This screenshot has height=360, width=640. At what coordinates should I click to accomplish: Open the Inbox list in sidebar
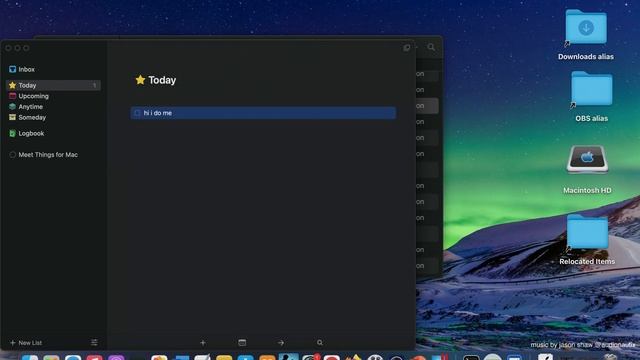pyautogui.click(x=22, y=69)
